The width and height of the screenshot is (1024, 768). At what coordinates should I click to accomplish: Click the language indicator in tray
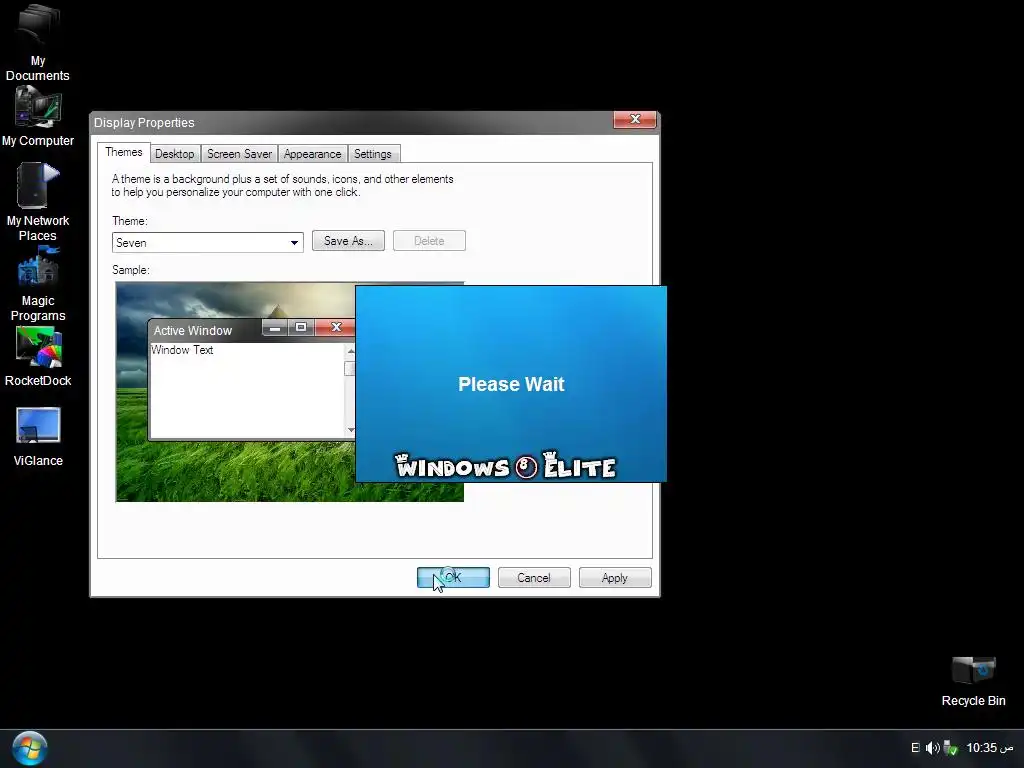click(915, 748)
